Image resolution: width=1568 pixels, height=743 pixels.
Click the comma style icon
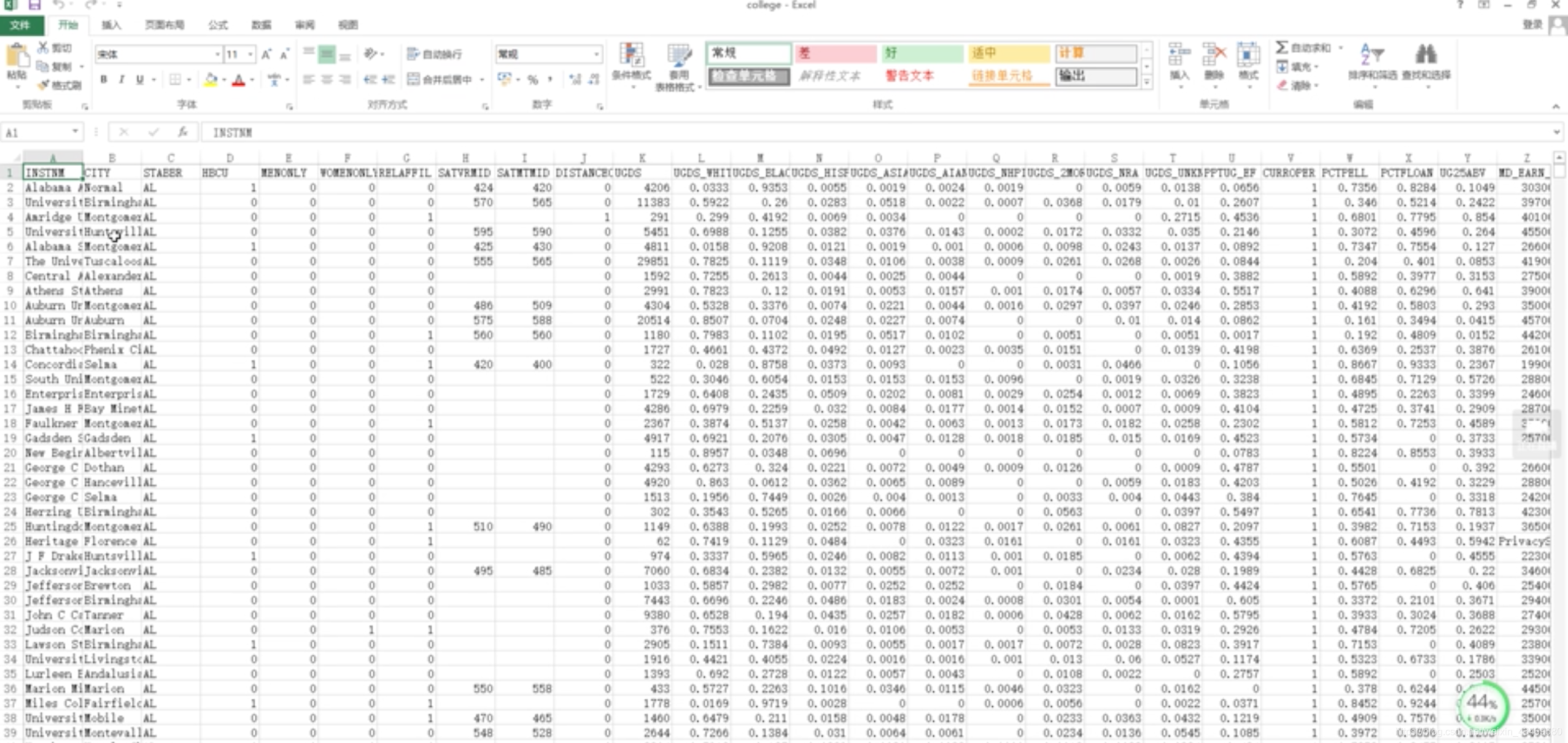click(x=551, y=79)
